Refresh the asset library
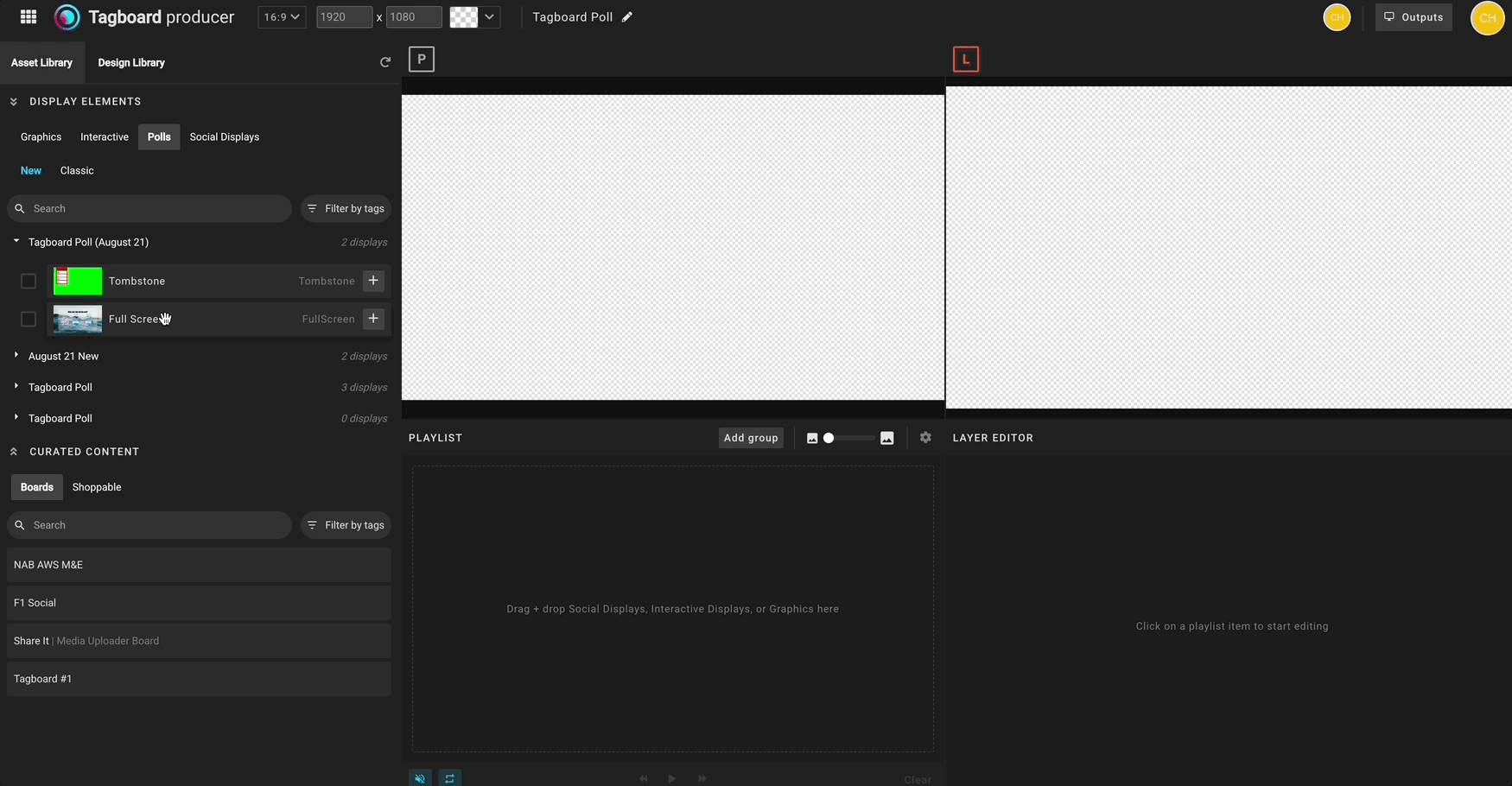Image resolution: width=1512 pixels, height=786 pixels. click(385, 62)
